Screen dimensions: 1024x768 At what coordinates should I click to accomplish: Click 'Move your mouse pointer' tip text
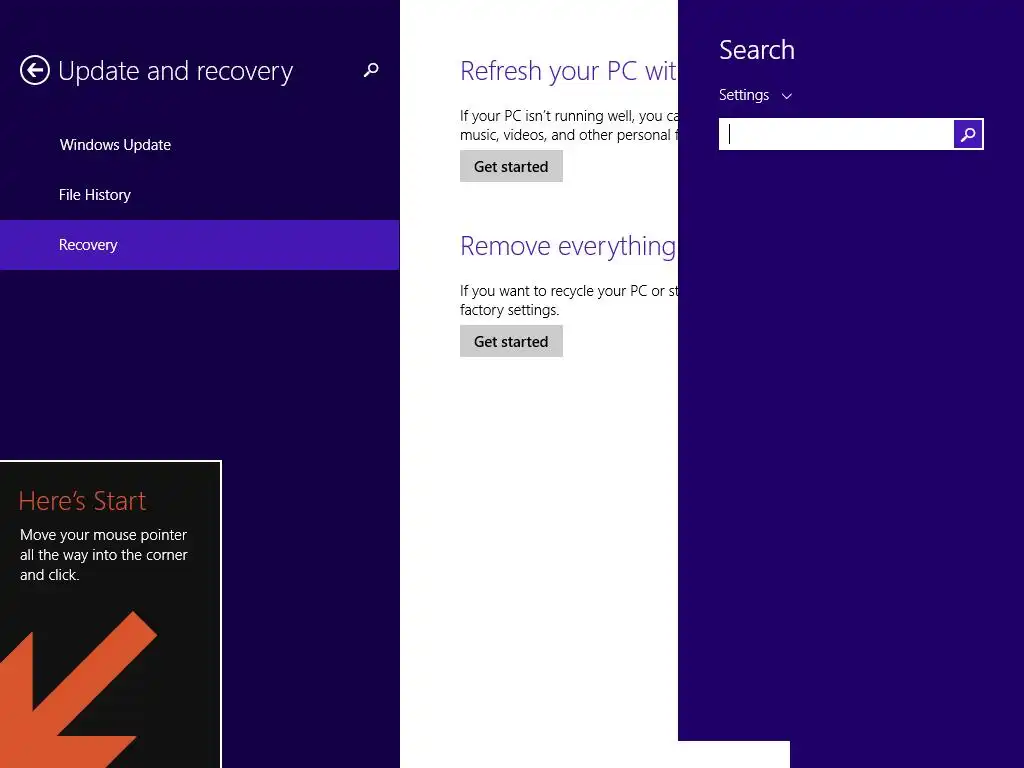click(104, 555)
